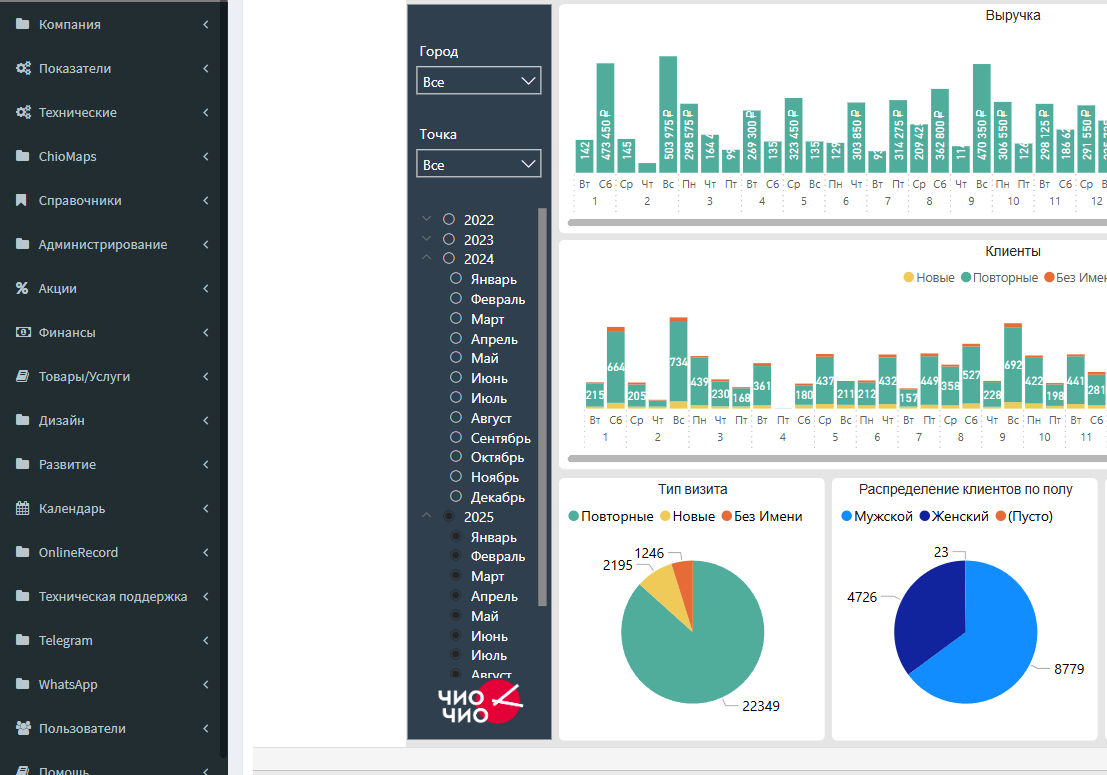Select the 2024 year radio button
The height and width of the screenshot is (775, 1107).
447,258
